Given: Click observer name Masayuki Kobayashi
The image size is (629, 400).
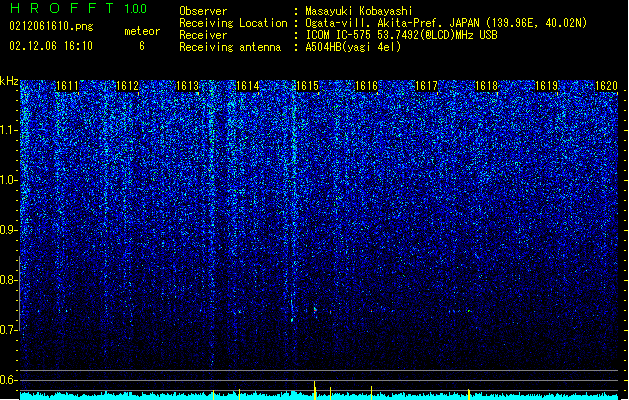Looking at the screenshot, I should coord(359,11).
